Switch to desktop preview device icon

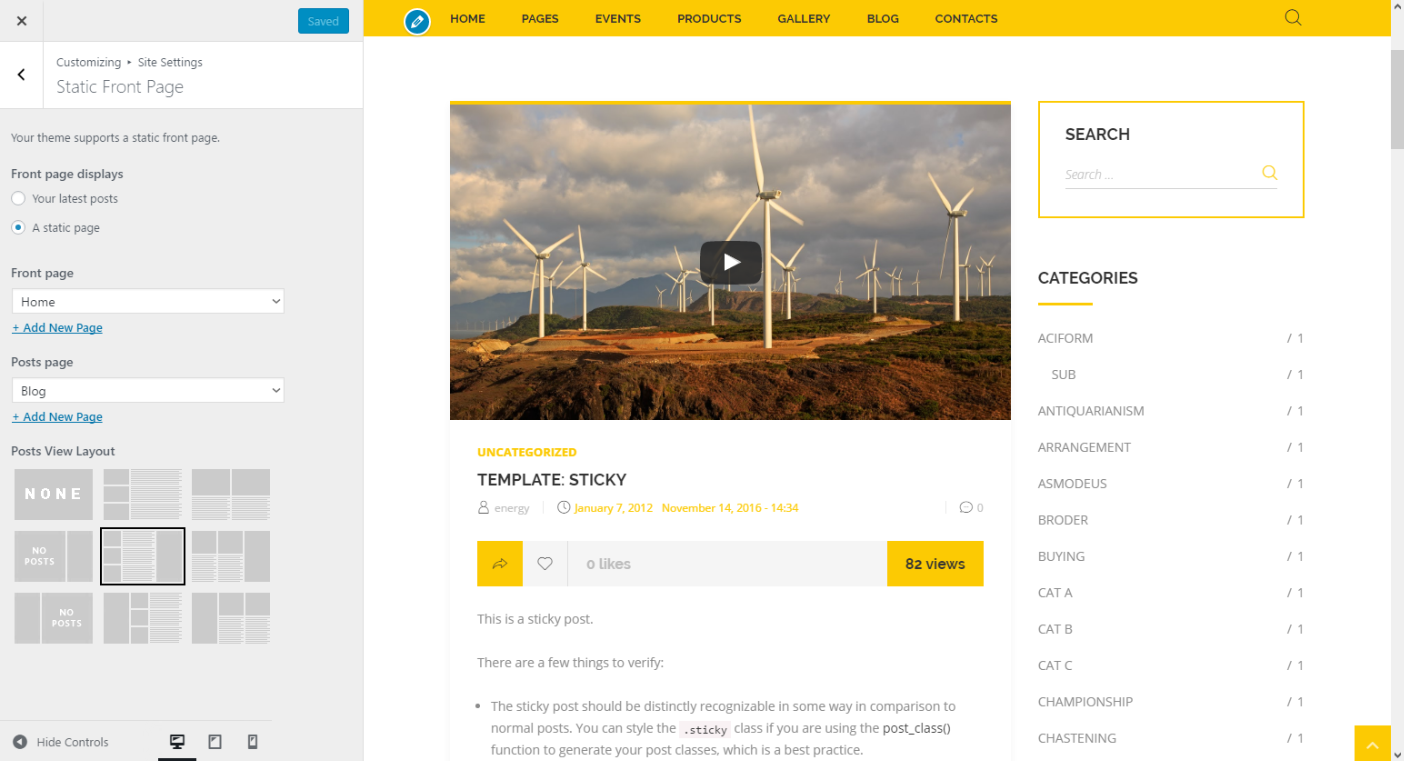[x=177, y=742]
